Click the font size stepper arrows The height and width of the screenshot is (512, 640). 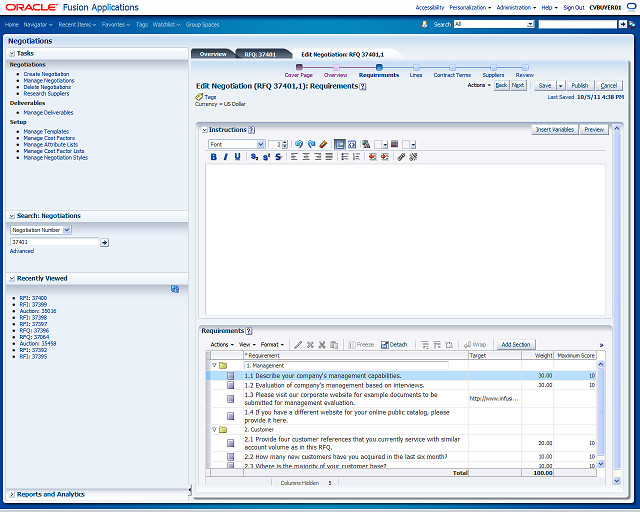coord(284,144)
